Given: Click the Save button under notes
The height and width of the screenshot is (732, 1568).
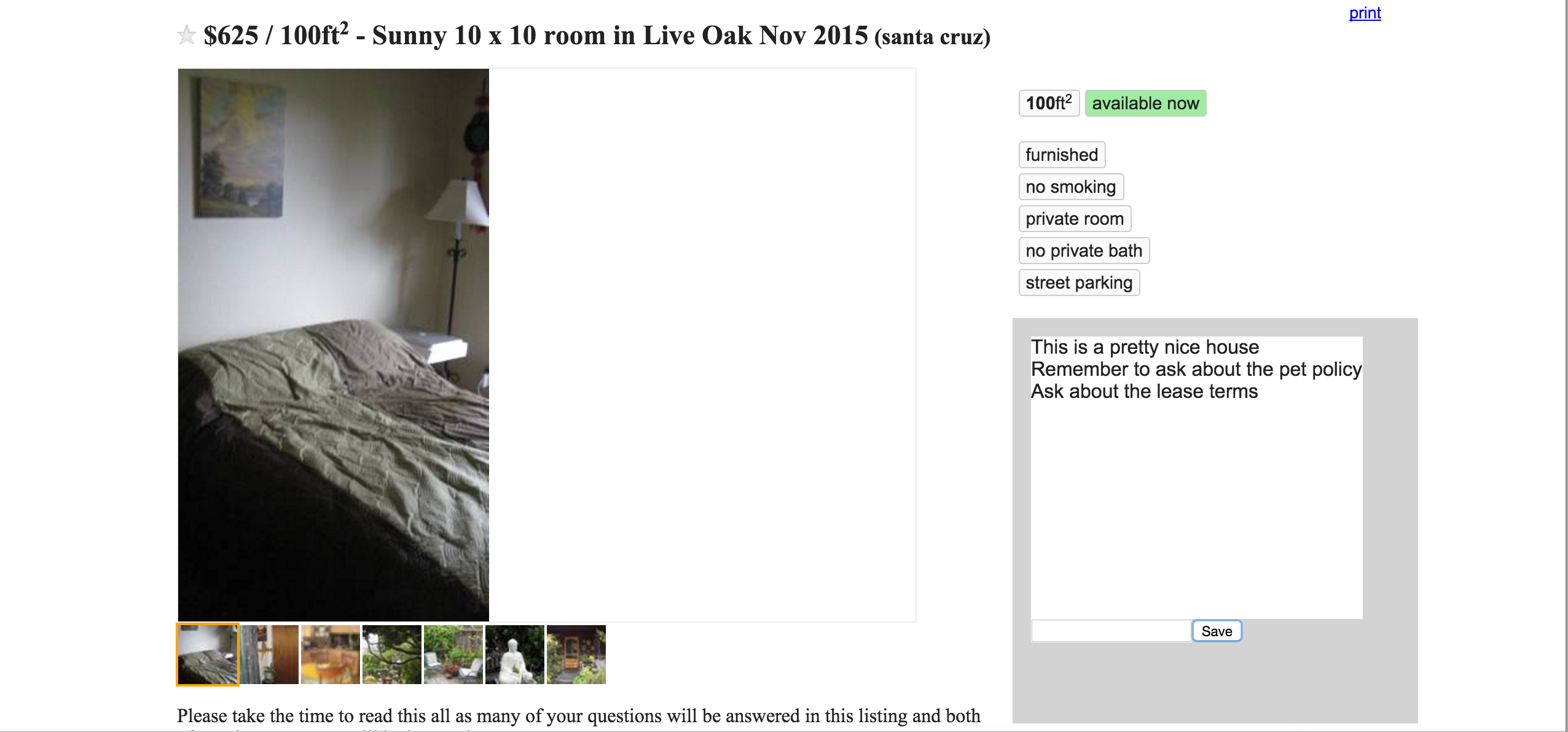Looking at the screenshot, I should tap(1217, 631).
